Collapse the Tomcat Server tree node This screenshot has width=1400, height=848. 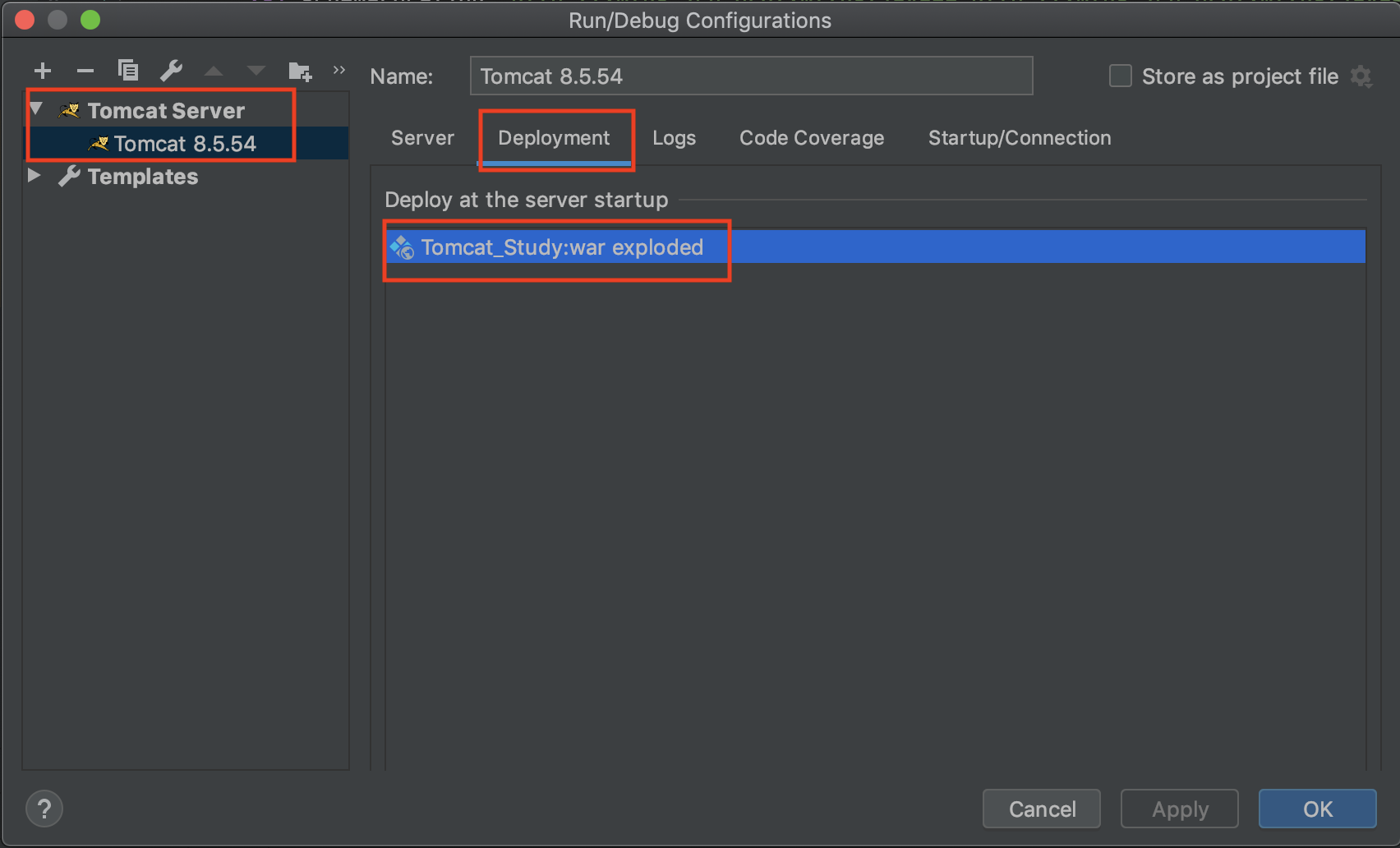[x=36, y=108]
